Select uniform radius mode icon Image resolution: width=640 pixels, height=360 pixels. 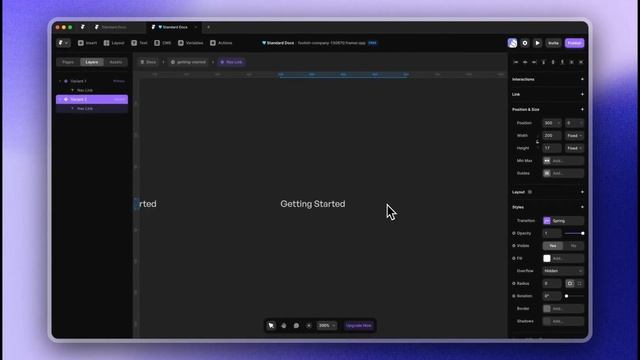(570, 283)
